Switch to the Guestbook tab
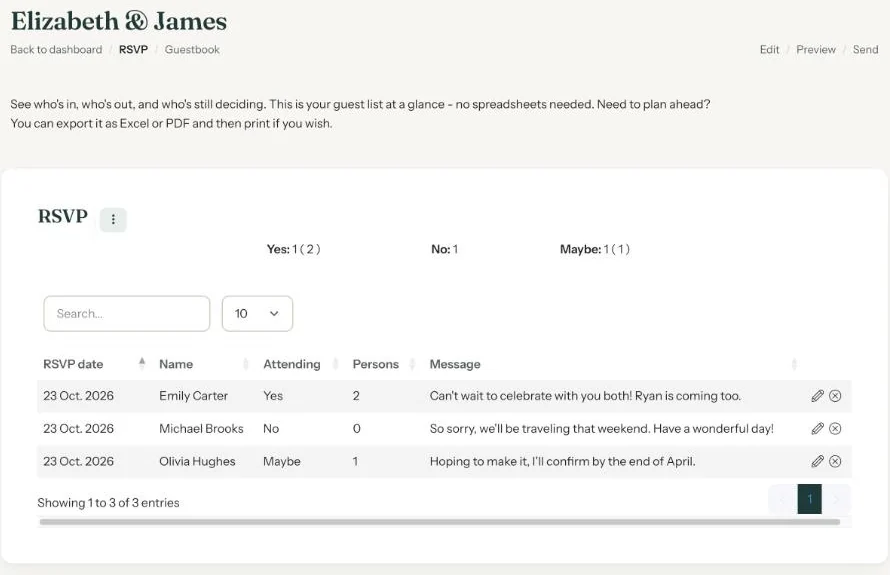 tap(192, 49)
